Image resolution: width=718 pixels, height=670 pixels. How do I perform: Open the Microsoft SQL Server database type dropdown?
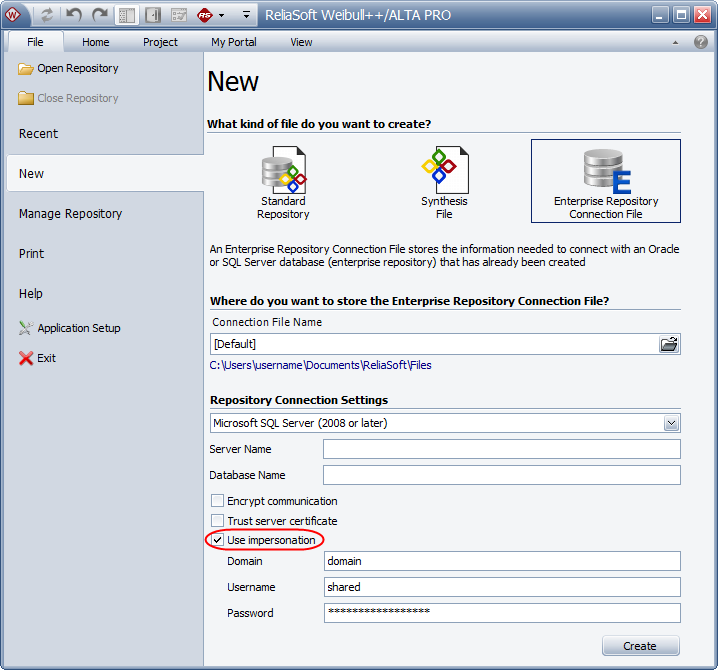click(x=671, y=423)
